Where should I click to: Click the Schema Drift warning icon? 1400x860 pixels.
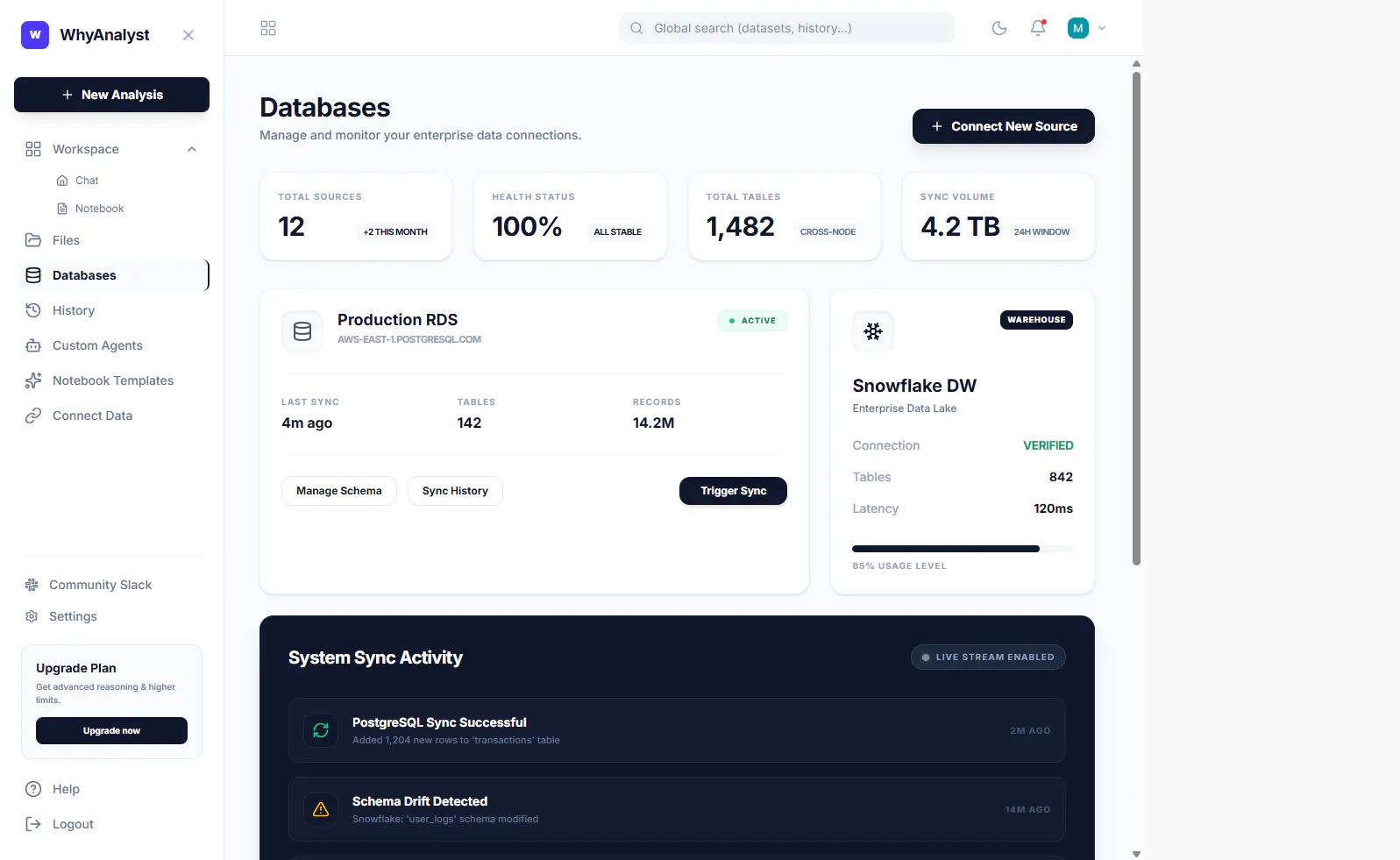point(321,809)
